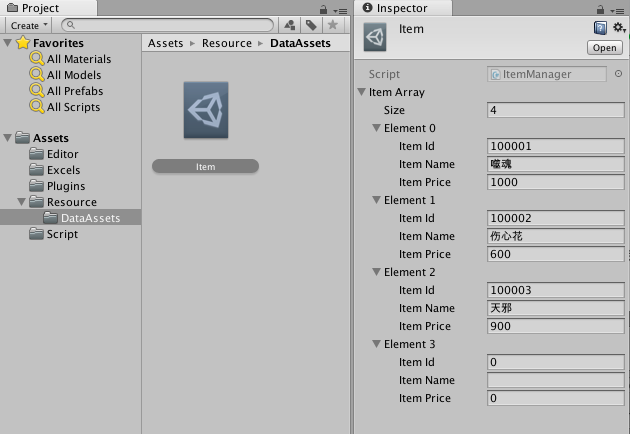Select the All Materials saved search
Image resolution: width=630 pixels, height=434 pixels.
pos(70,59)
